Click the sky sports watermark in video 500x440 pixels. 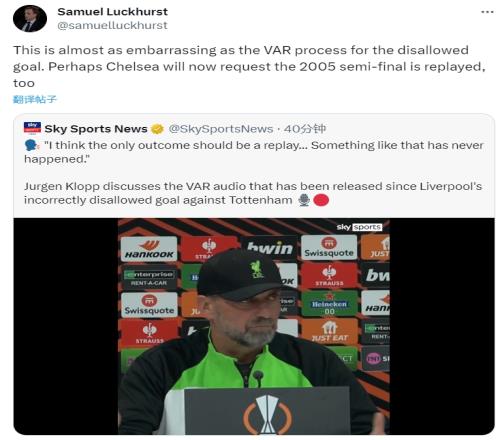point(359,227)
